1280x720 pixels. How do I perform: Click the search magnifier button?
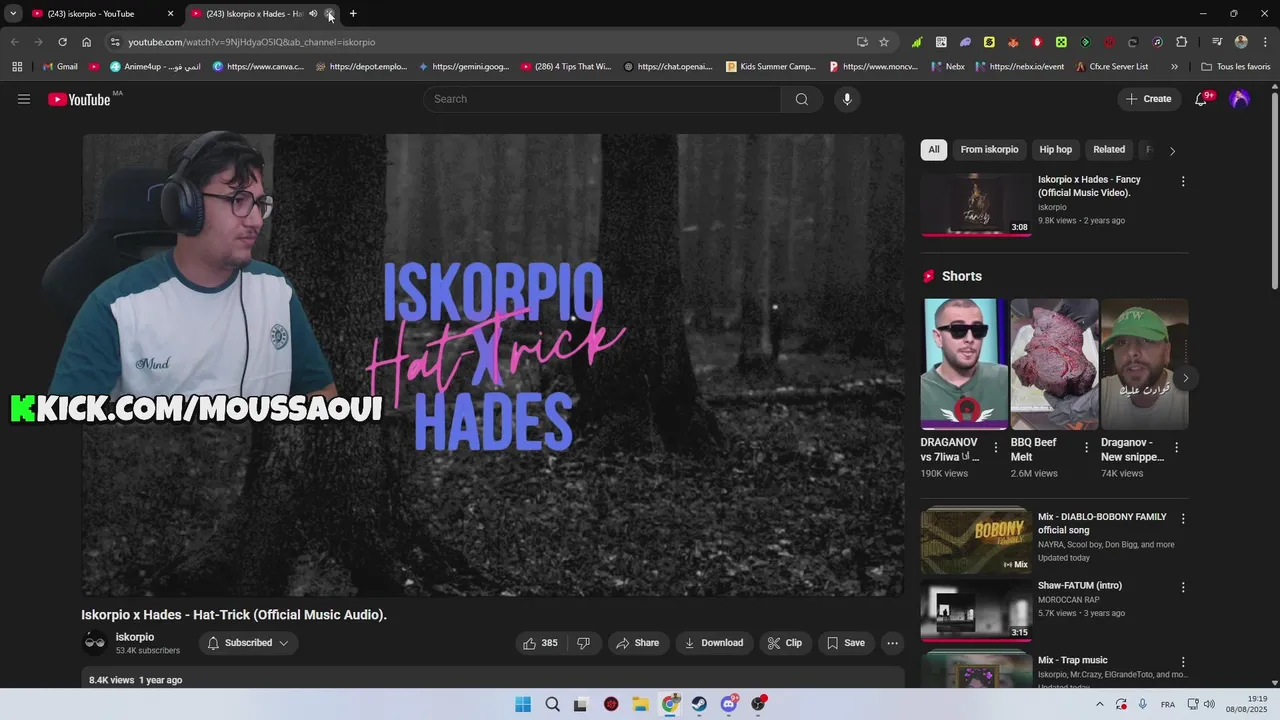(x=802, y=99)
